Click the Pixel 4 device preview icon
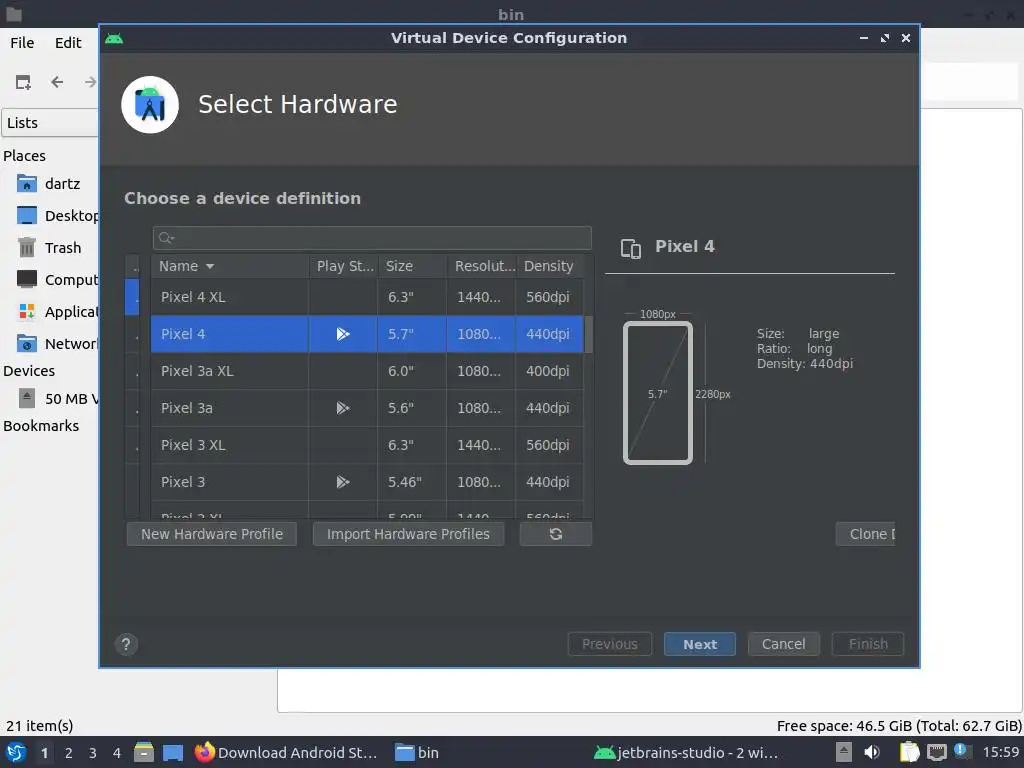This screenshot has height=768, width=1024. (631, 248)
